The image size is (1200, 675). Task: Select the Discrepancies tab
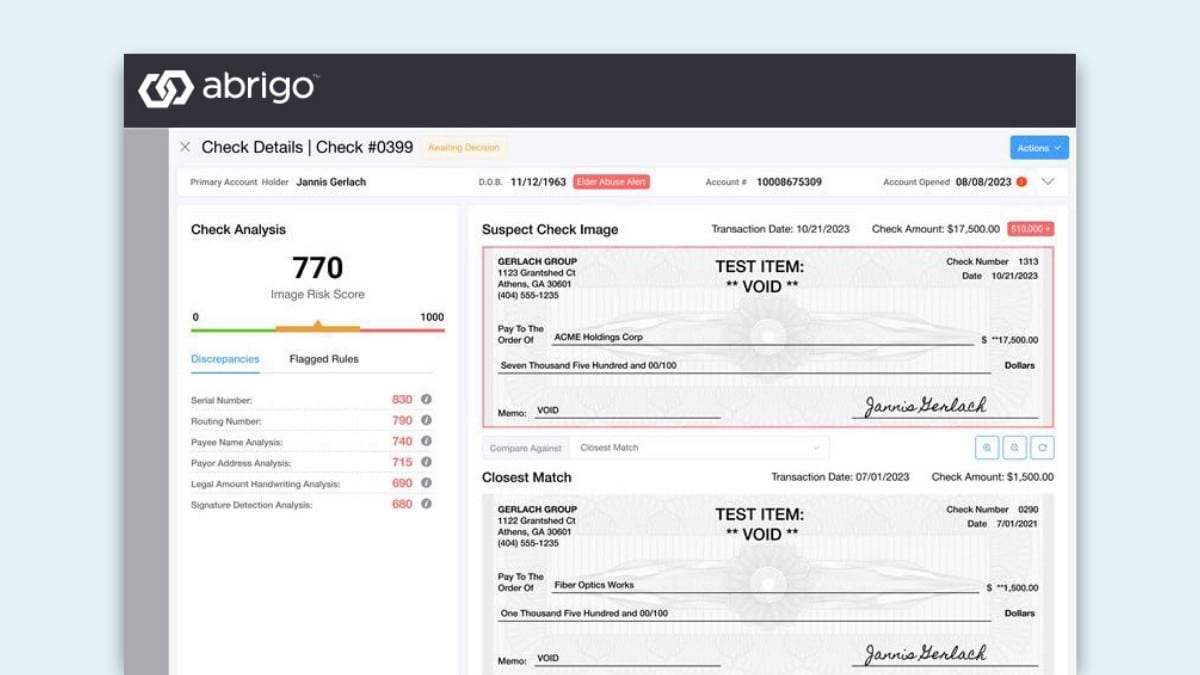coord(225,358)
